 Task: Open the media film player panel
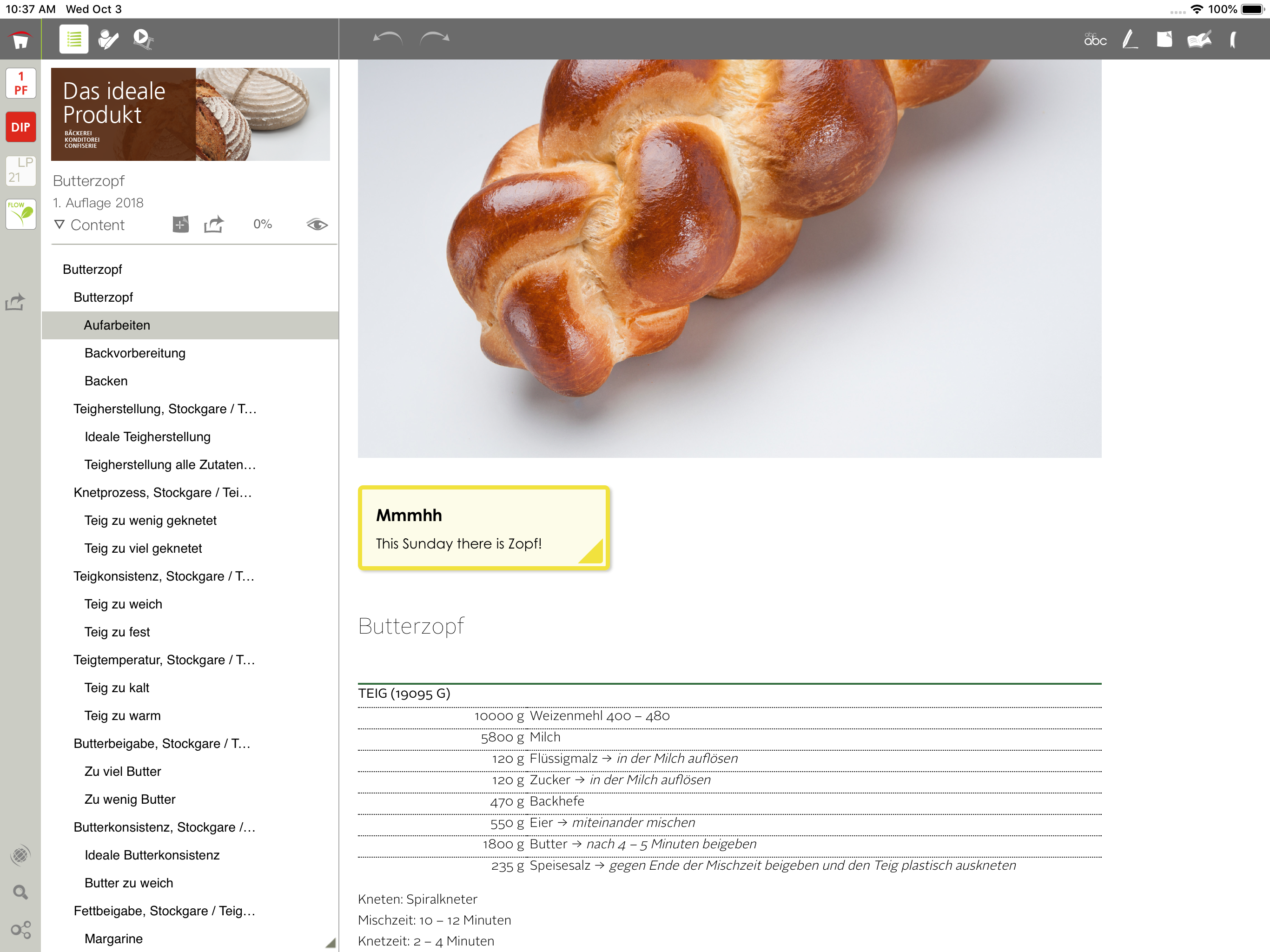coord(142,39)
